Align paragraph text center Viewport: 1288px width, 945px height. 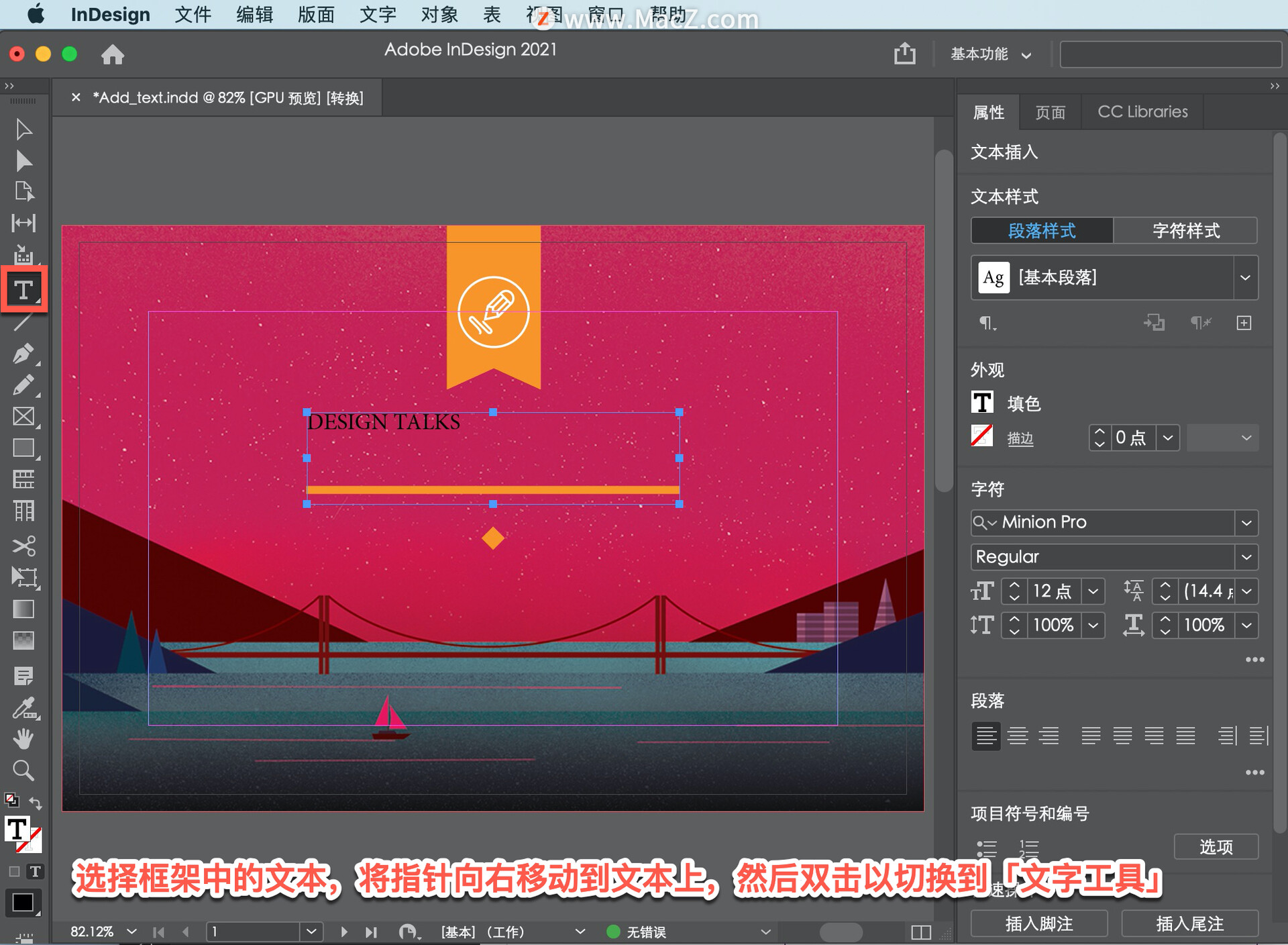(x=1018, y=736)
